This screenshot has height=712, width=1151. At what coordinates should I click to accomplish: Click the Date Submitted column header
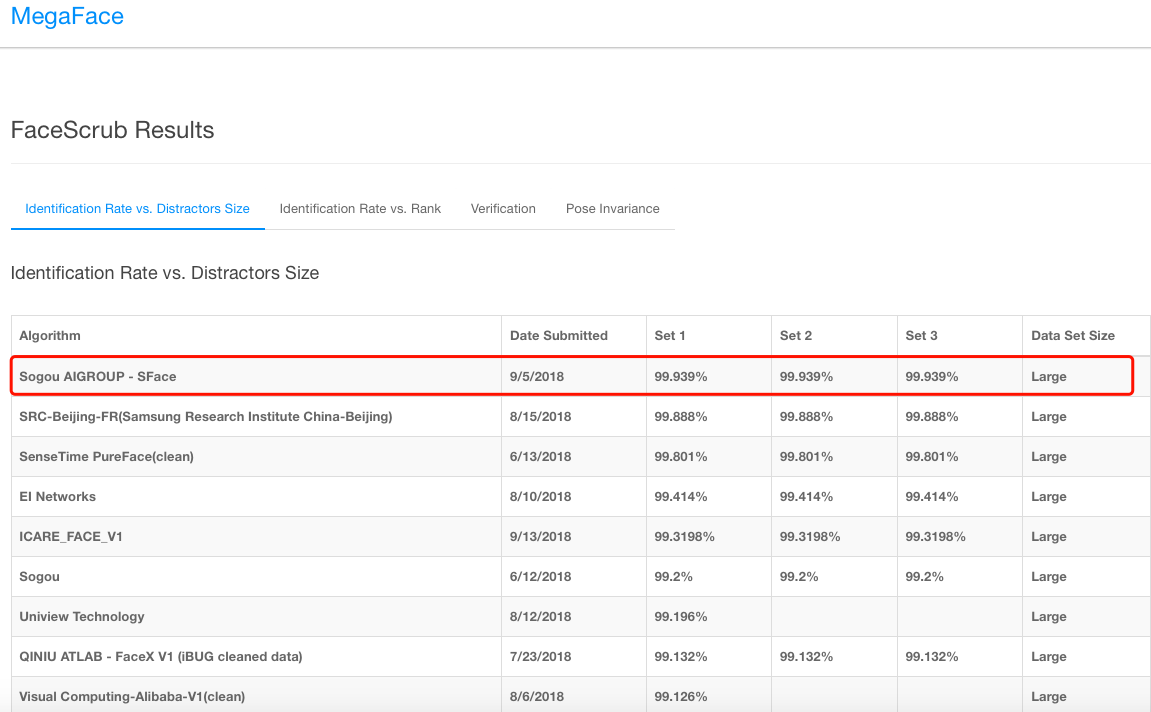point(558,336)
